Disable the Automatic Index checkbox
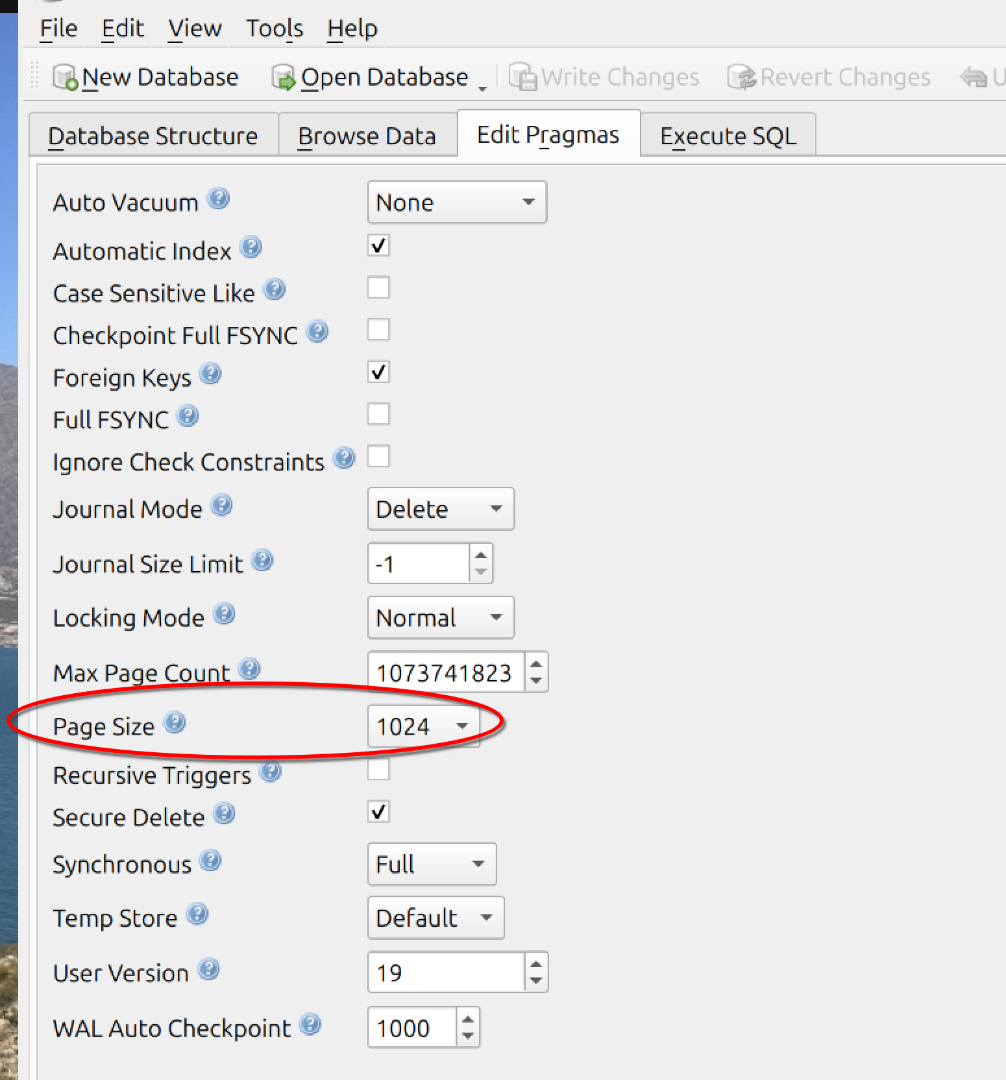This screenshot has height=1080, width=1006. point(378,246)
